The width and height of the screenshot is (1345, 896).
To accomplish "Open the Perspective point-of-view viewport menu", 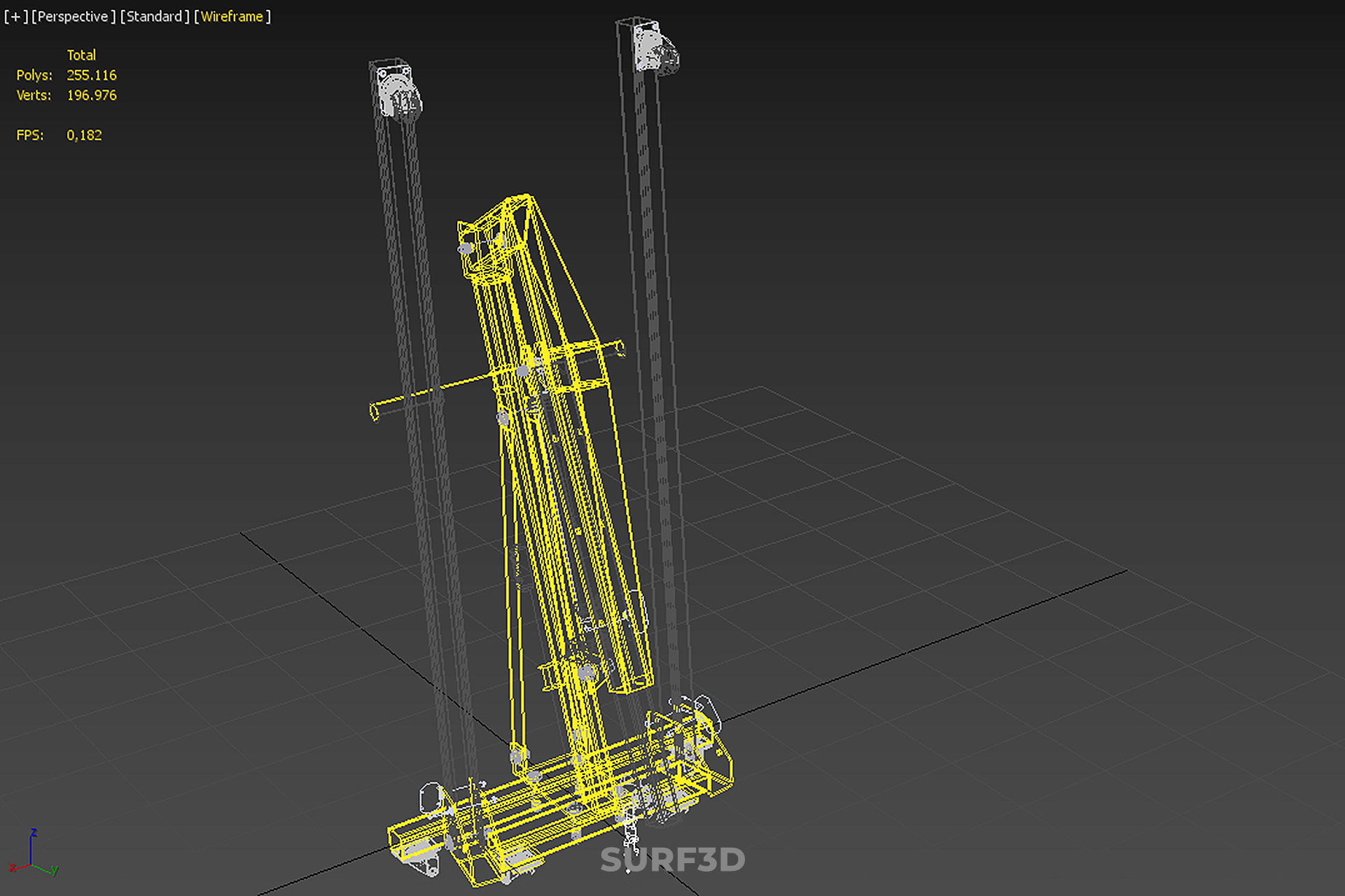I will tap(74, 17).
